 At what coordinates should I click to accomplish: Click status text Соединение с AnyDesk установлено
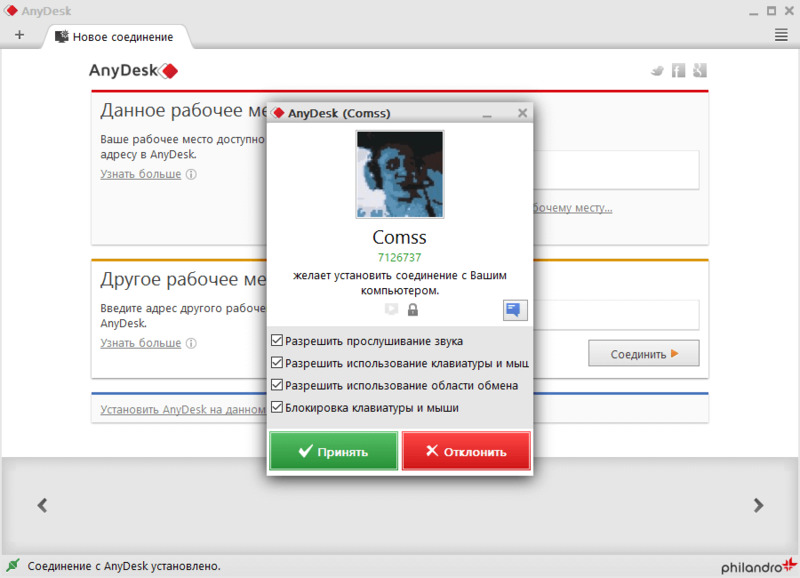pyautogui.click(x=124, y=566)
